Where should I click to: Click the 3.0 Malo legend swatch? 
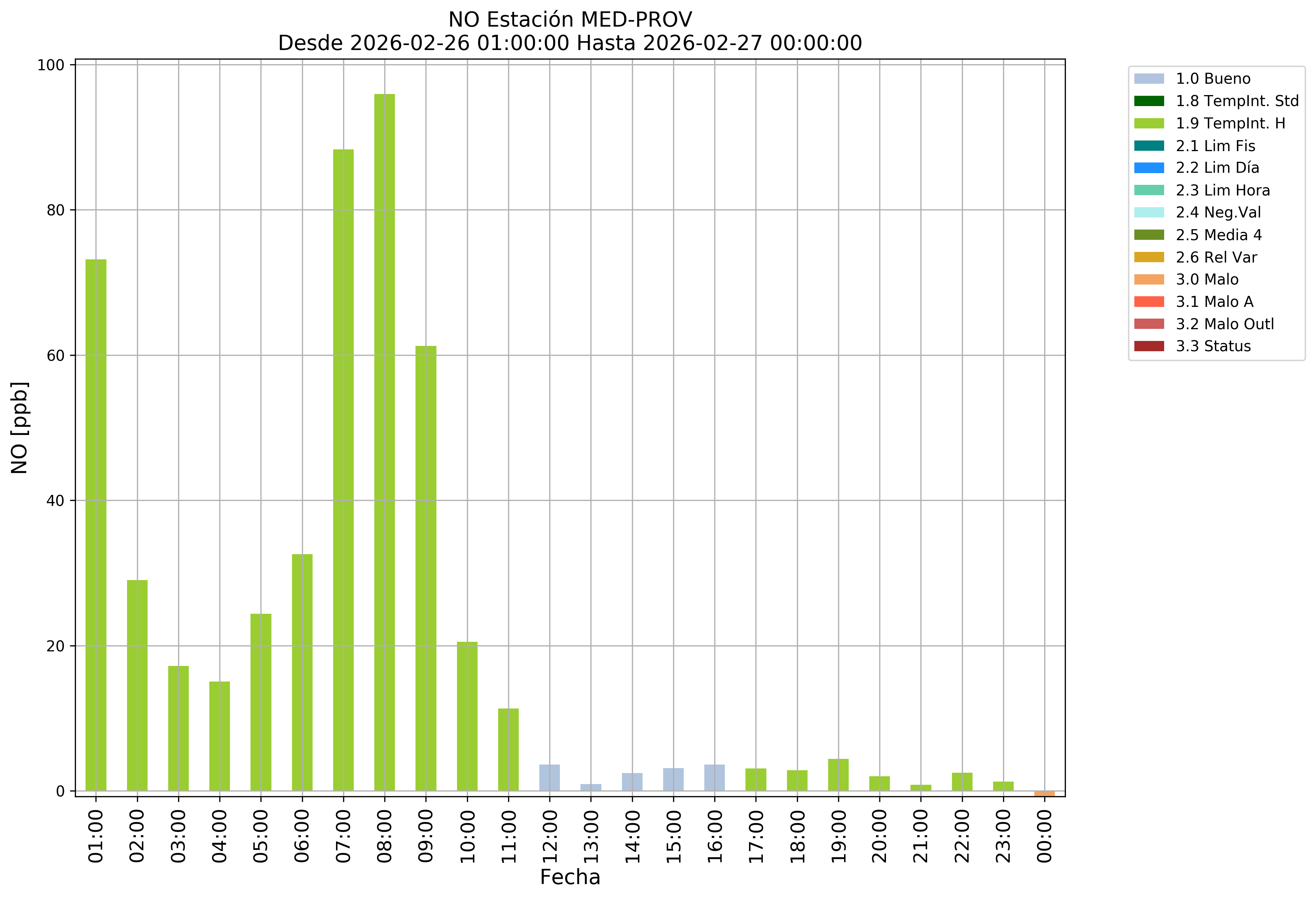pyautogui.click(x=1149, y=280)
